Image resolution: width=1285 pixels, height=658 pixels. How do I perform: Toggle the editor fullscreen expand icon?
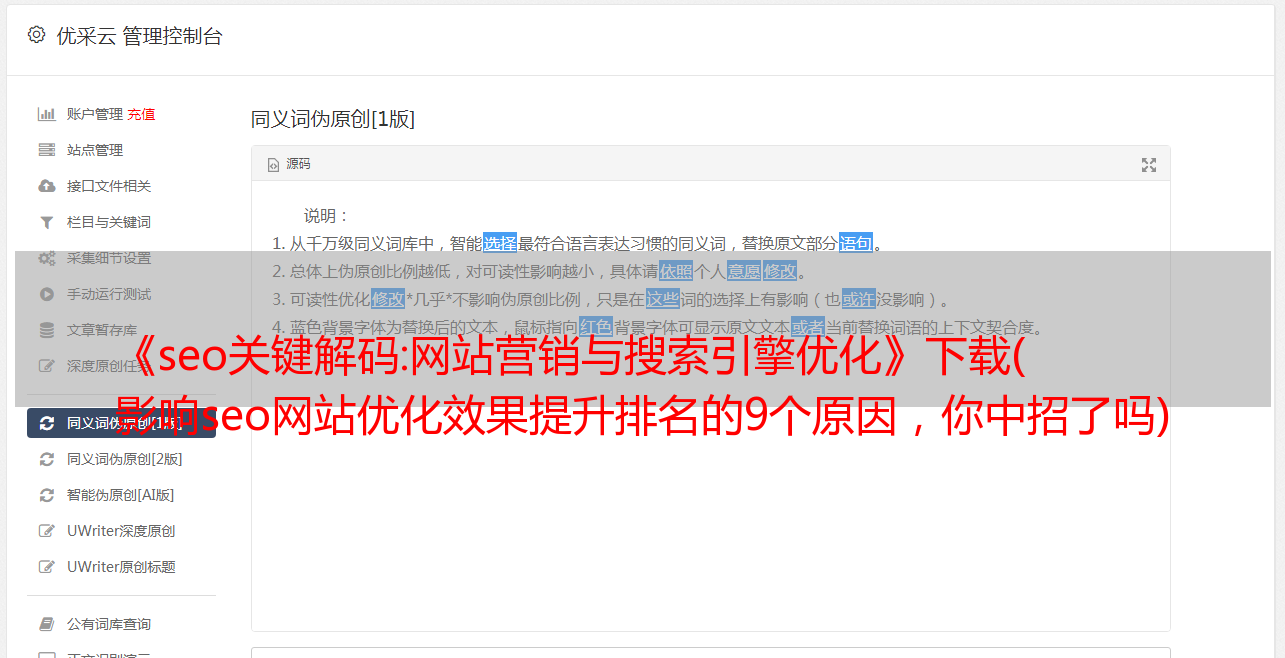coord(1149,165)
